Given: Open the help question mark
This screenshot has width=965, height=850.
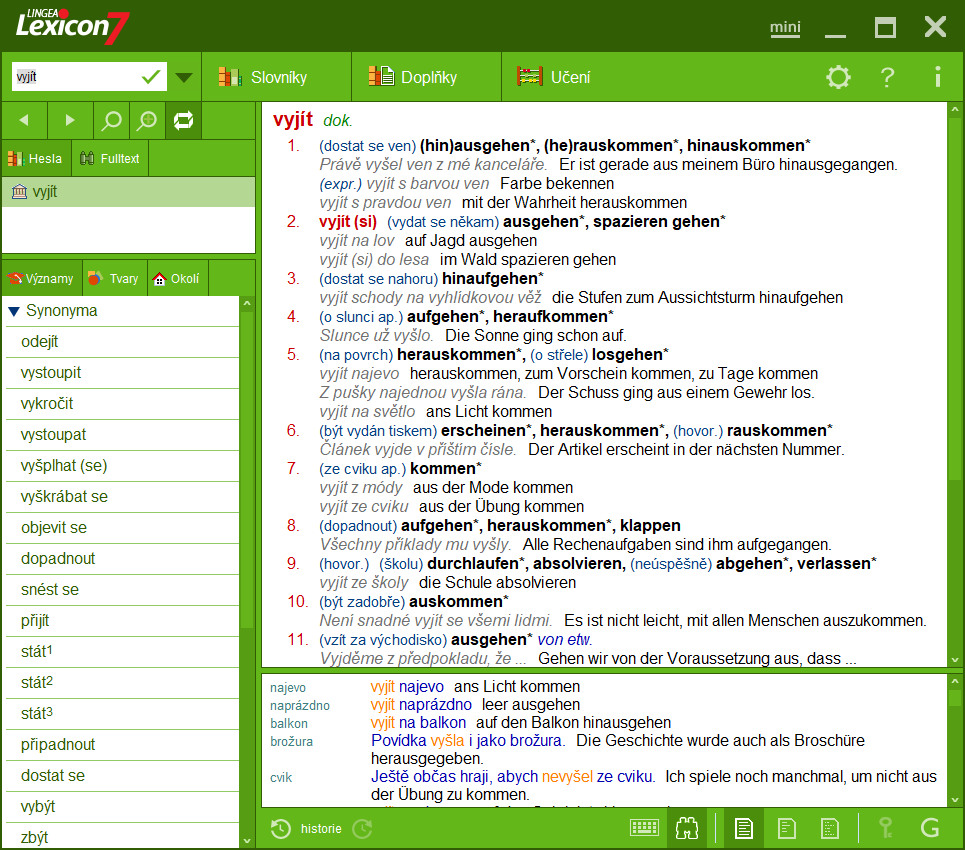Looking at the screenshot, I should [887, 76].
